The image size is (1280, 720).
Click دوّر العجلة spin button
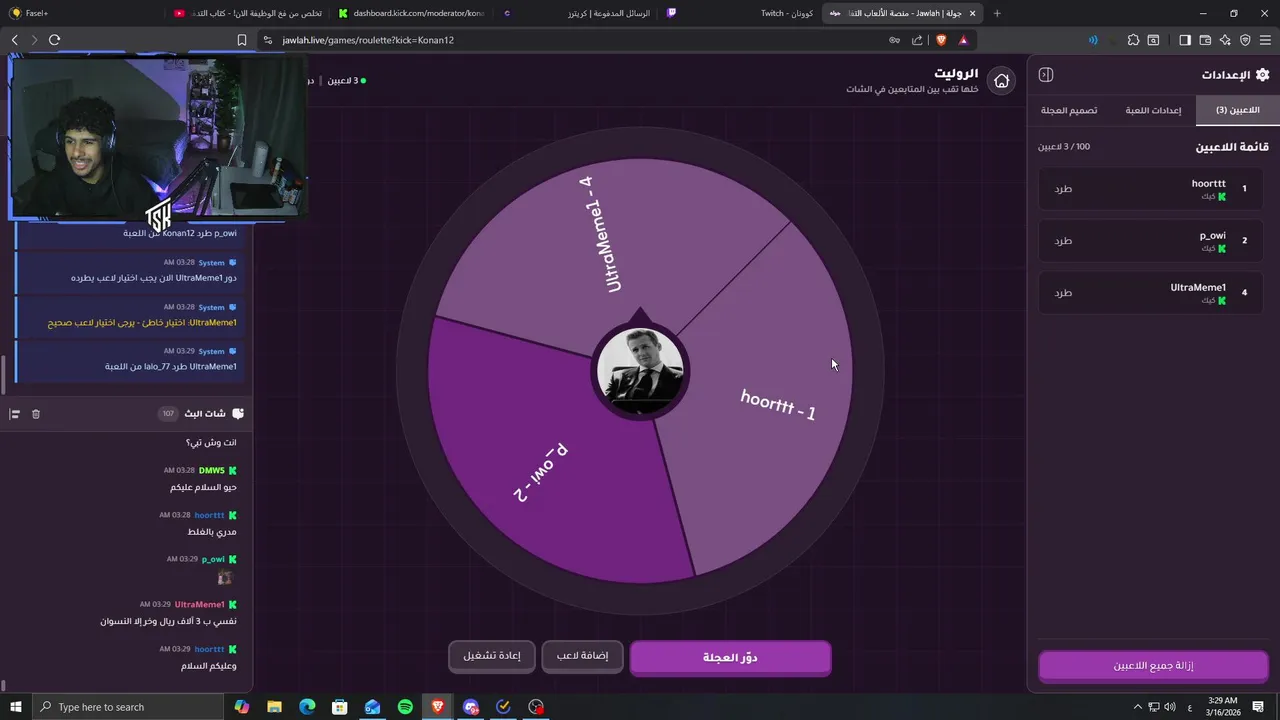pyautogui.click(x=730, y=657)
